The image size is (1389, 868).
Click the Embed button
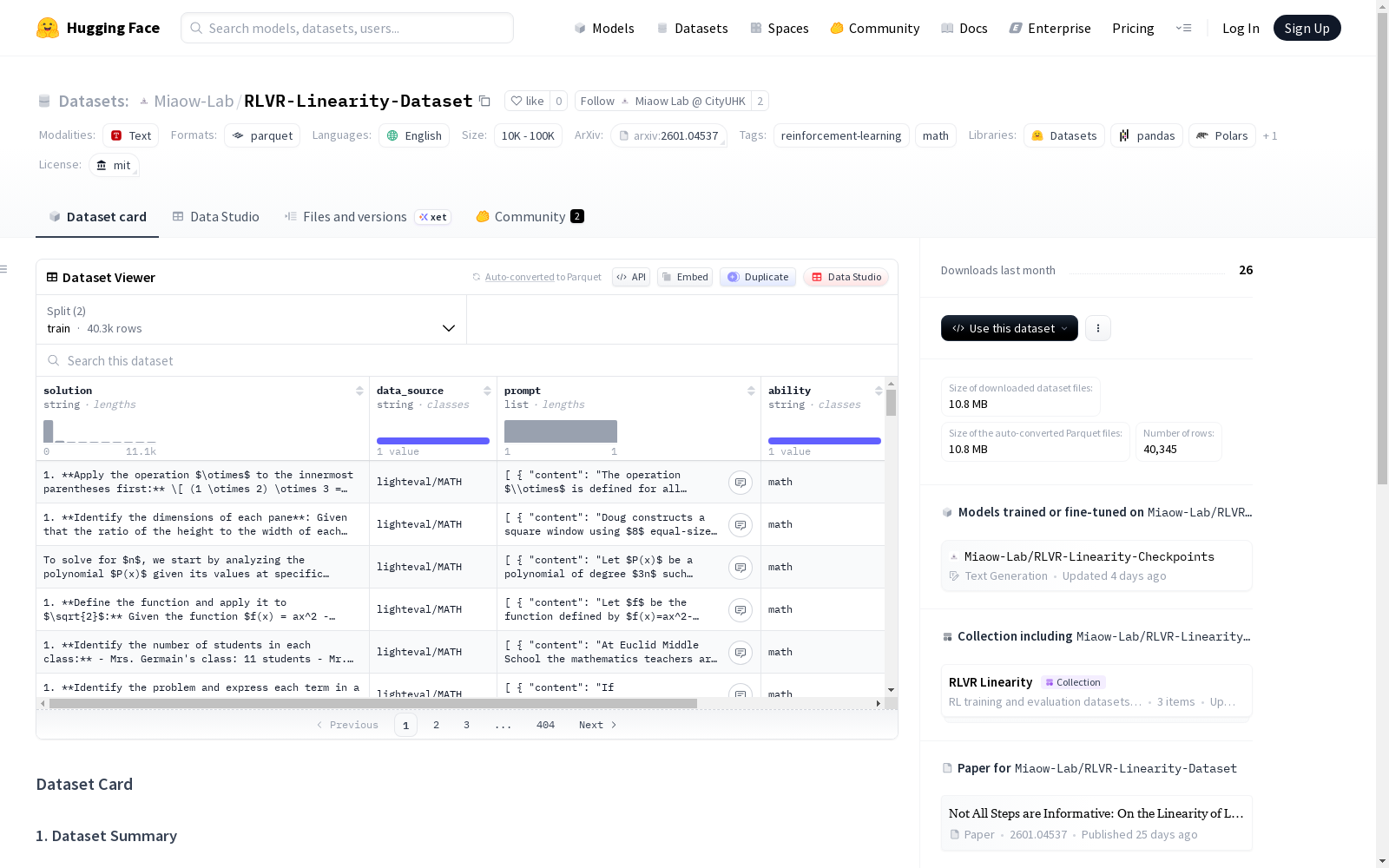(685, 277)
